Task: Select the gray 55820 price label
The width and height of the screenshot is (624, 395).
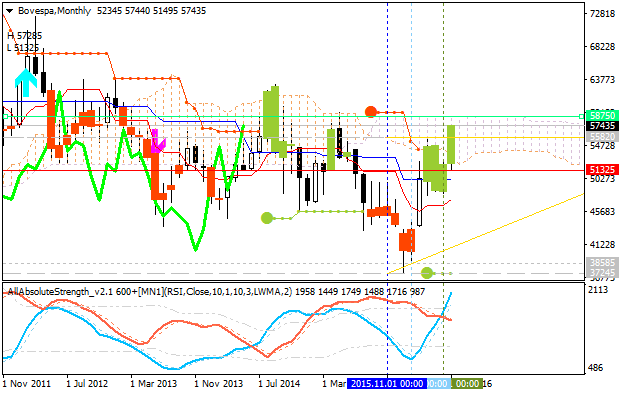Action: coord(602,136)
